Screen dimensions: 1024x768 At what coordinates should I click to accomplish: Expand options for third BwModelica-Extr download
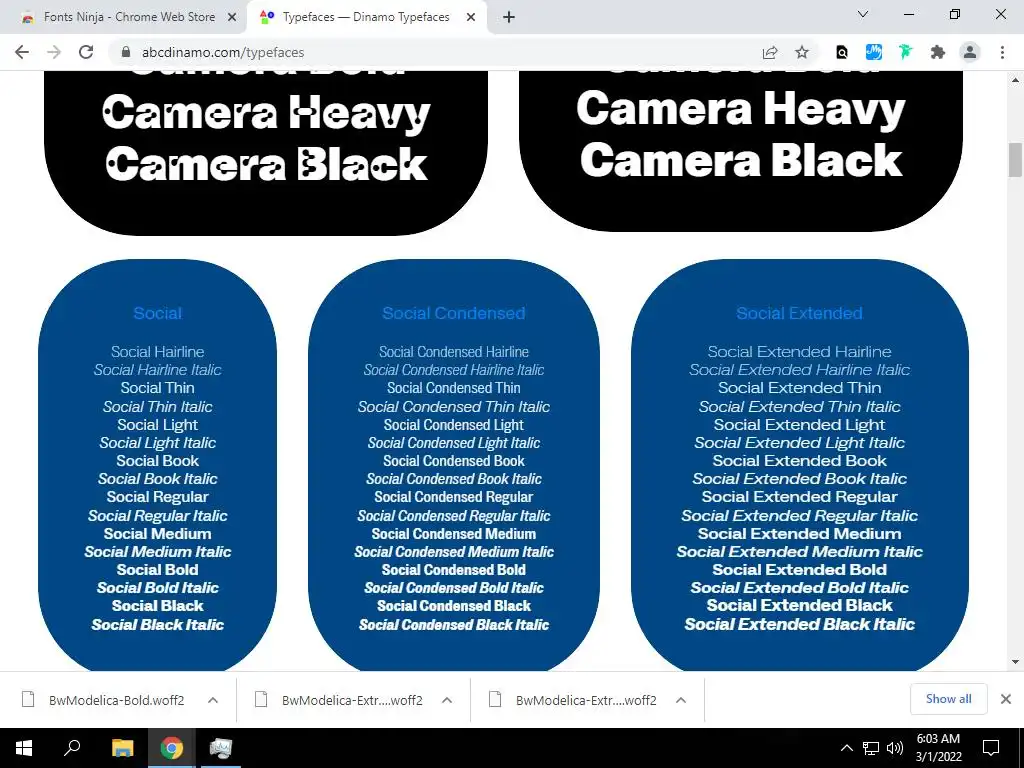(680, 700)
